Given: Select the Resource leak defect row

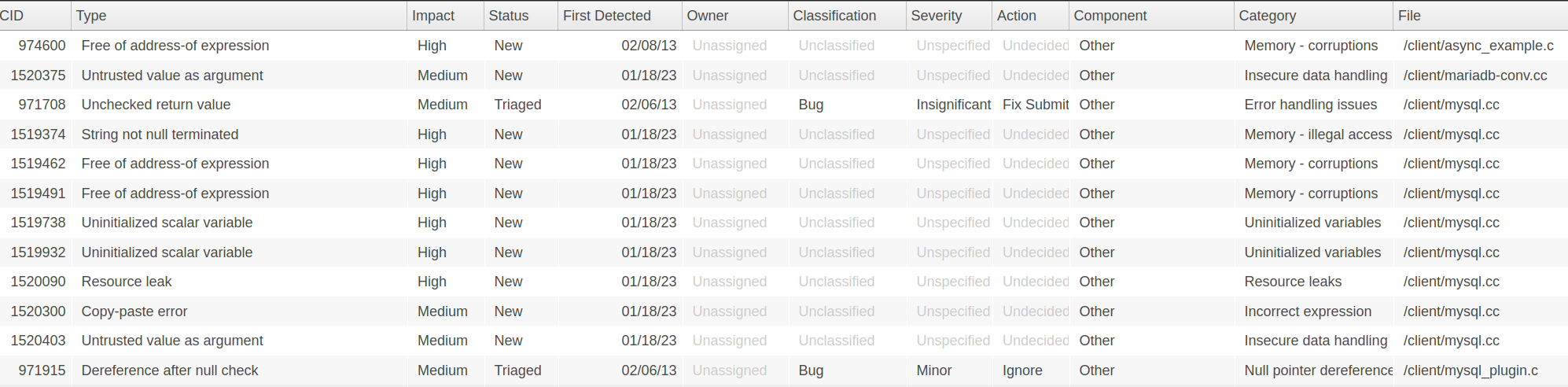Looking at the screenshot, I should coord(127,282).
